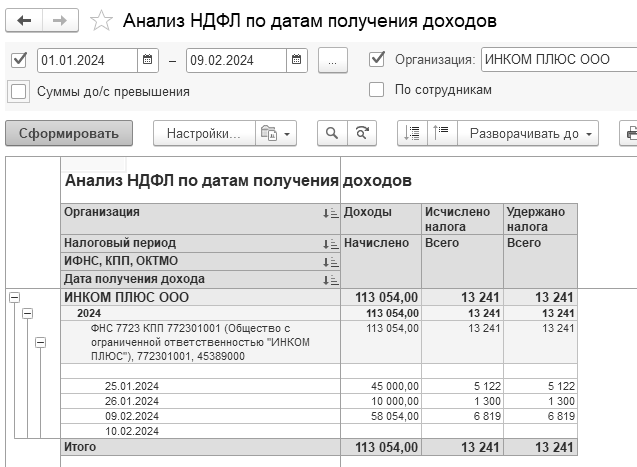
Task: Click the find next icon
Action: (362, 133)
